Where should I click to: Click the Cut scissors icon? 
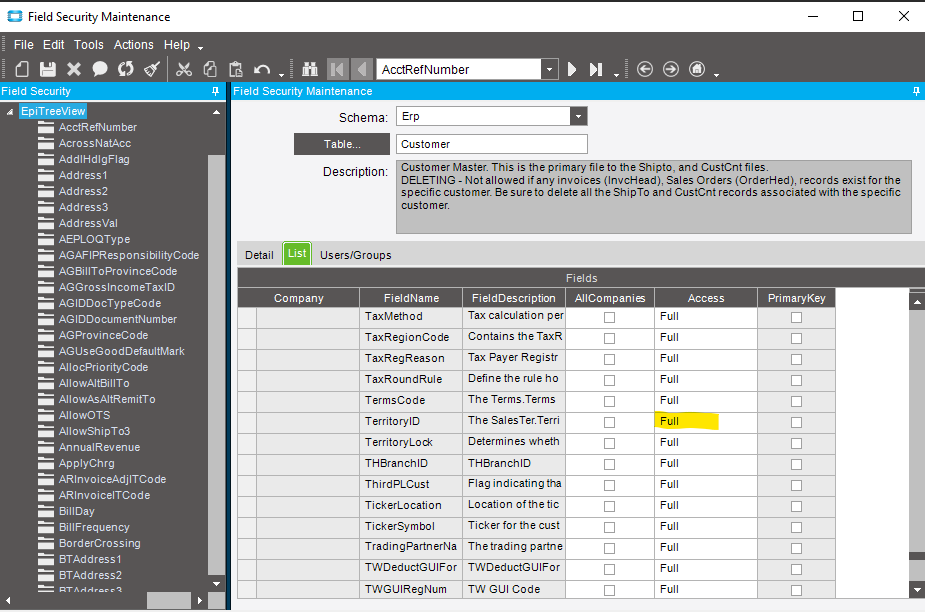183,69
